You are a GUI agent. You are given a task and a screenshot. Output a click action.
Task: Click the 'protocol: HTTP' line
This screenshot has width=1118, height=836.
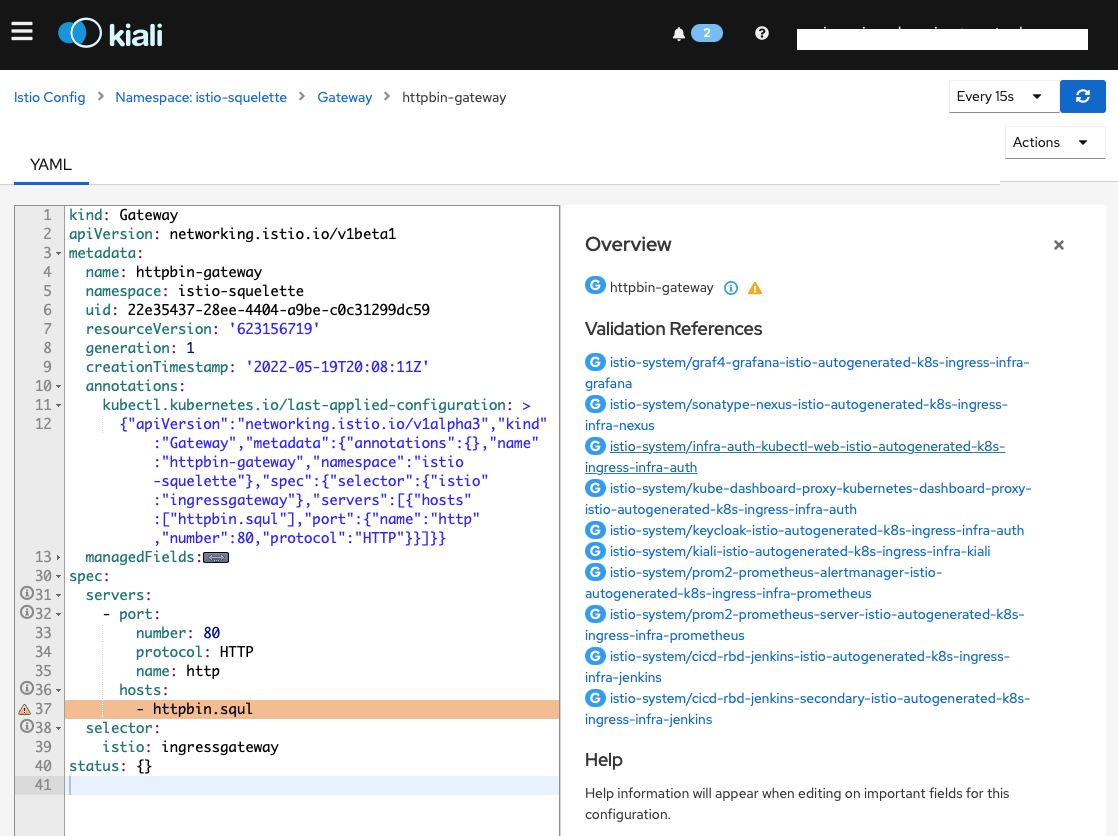(x=194, y=652)
